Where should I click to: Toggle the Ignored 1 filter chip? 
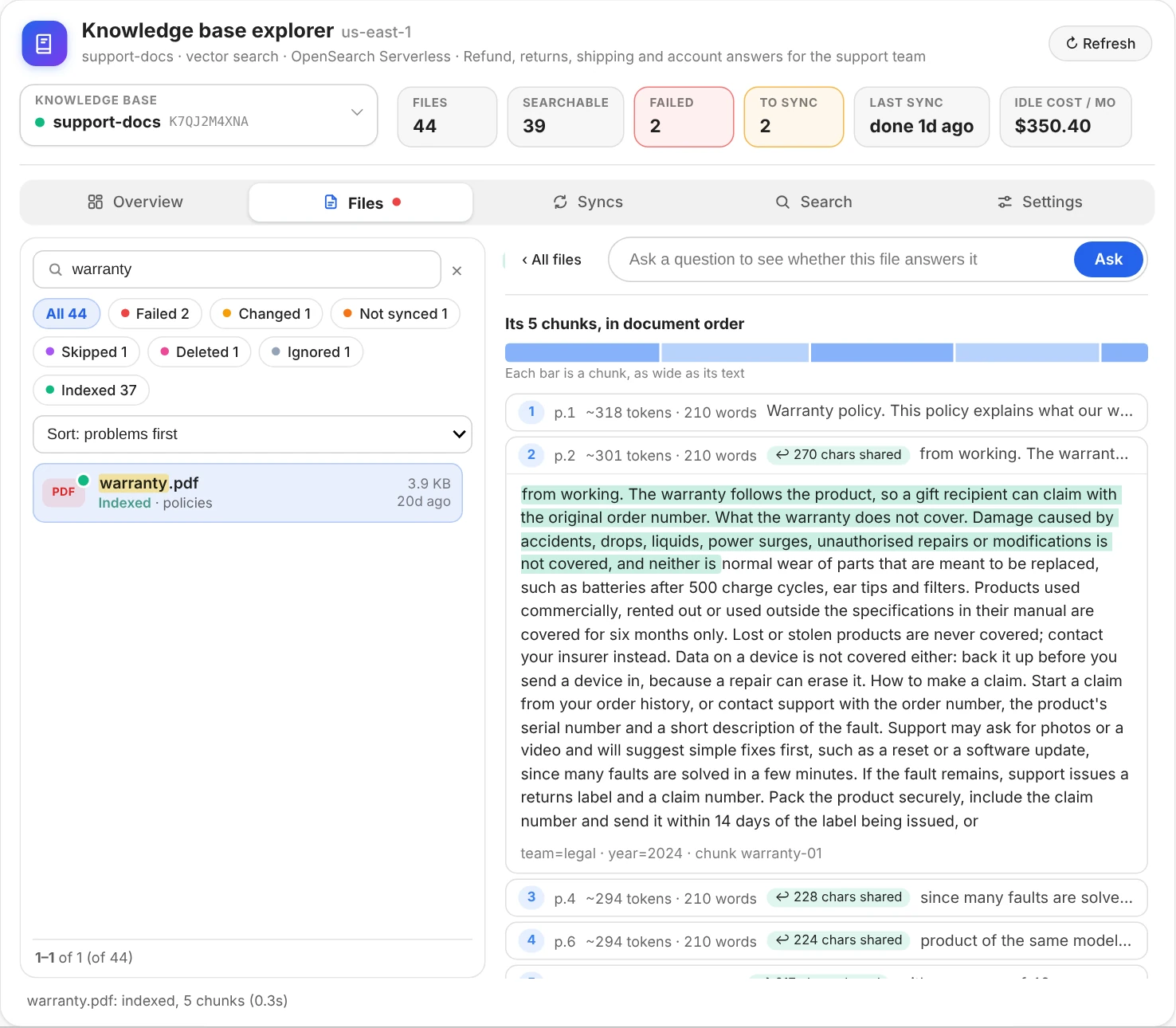[311, 352]
